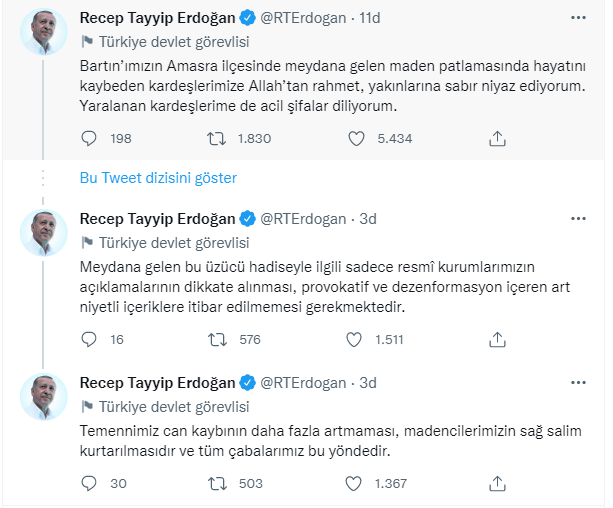
Task: Open @RTErdogan handle in second tweet
Action: pyautogui.click(x=303, y=219)
